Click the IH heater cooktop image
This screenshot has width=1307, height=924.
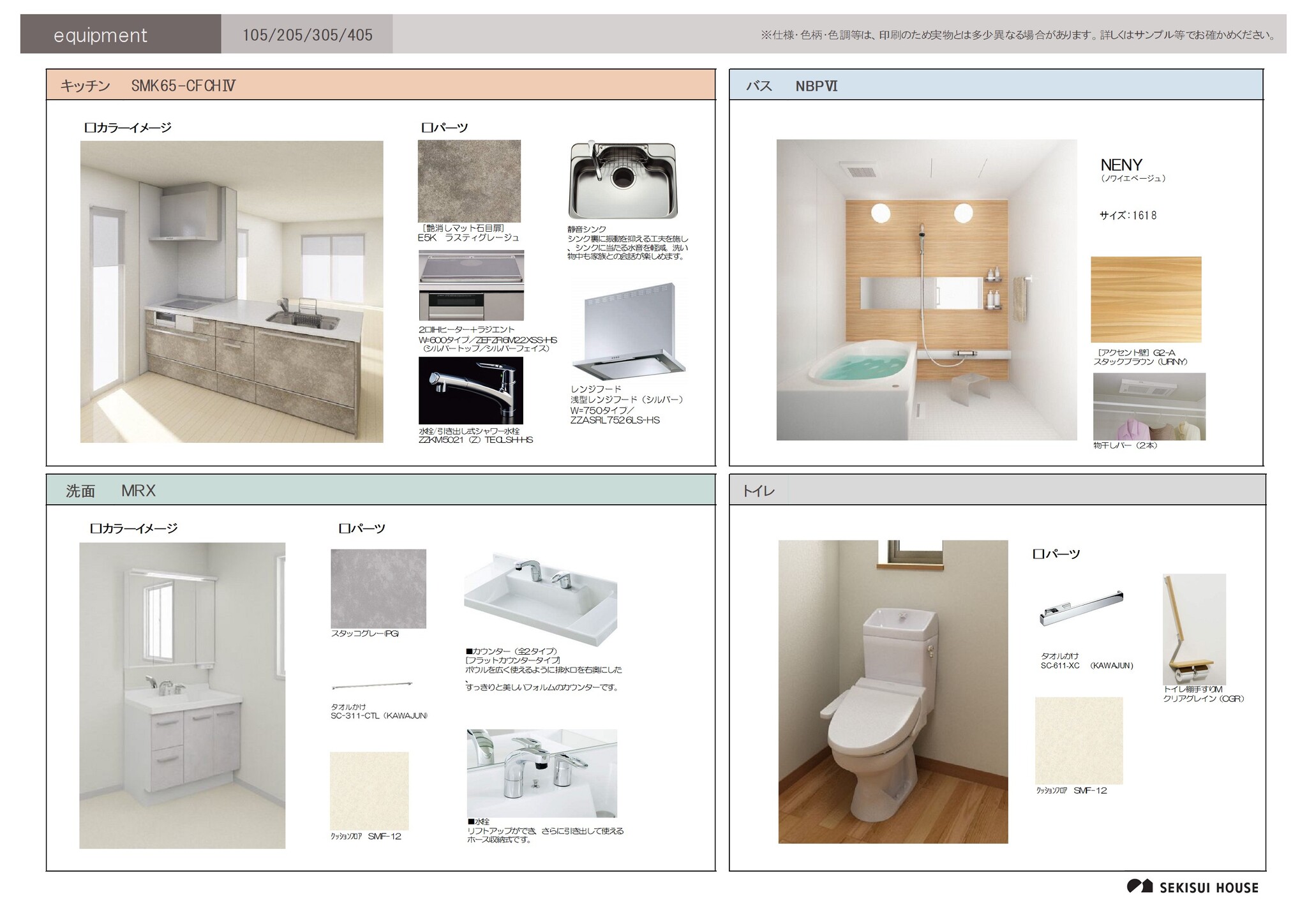click(x=471, y=285)
